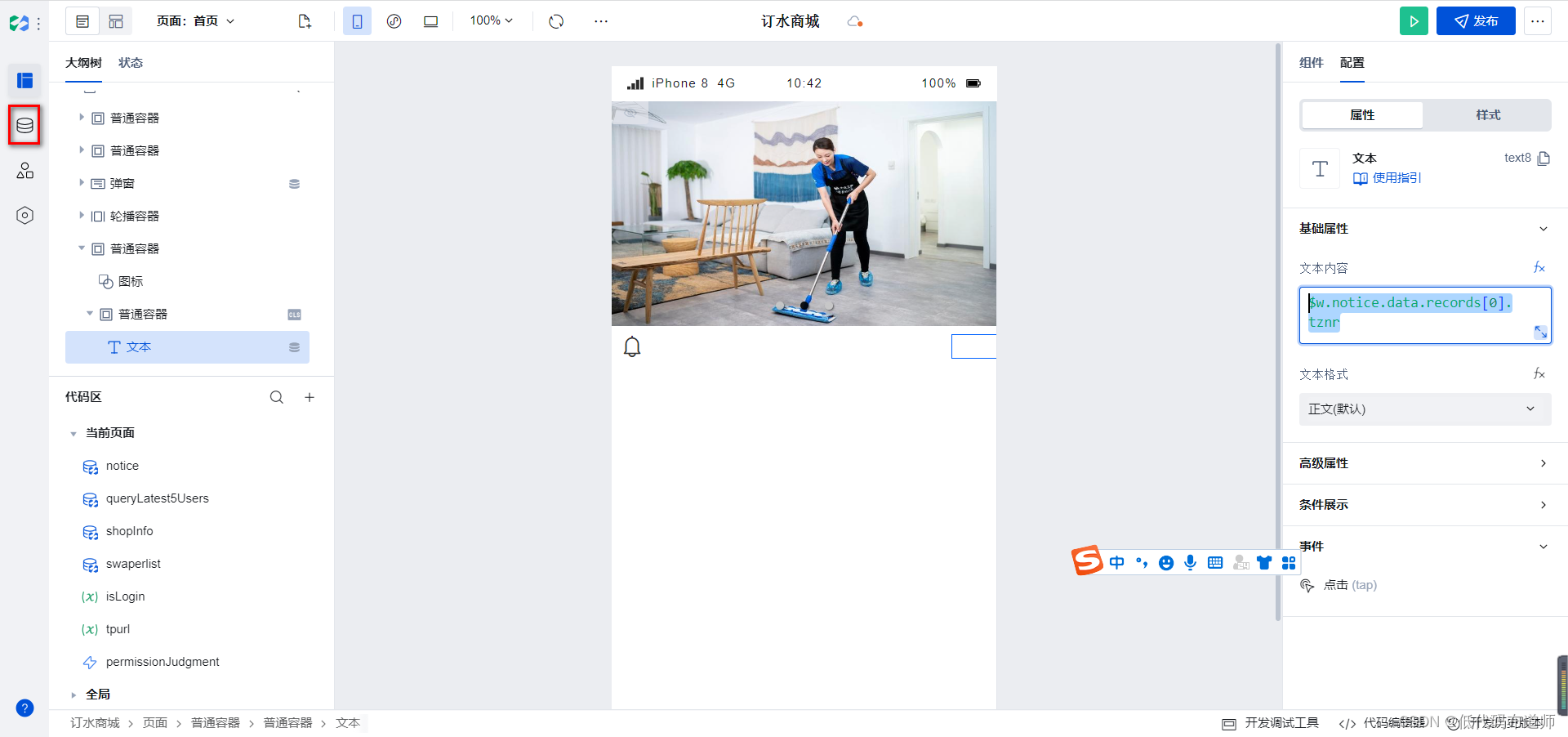Screen dimensions: 1568x737
Task: Click the 使用指引 usage guide link
Action: click(1387, 178)
